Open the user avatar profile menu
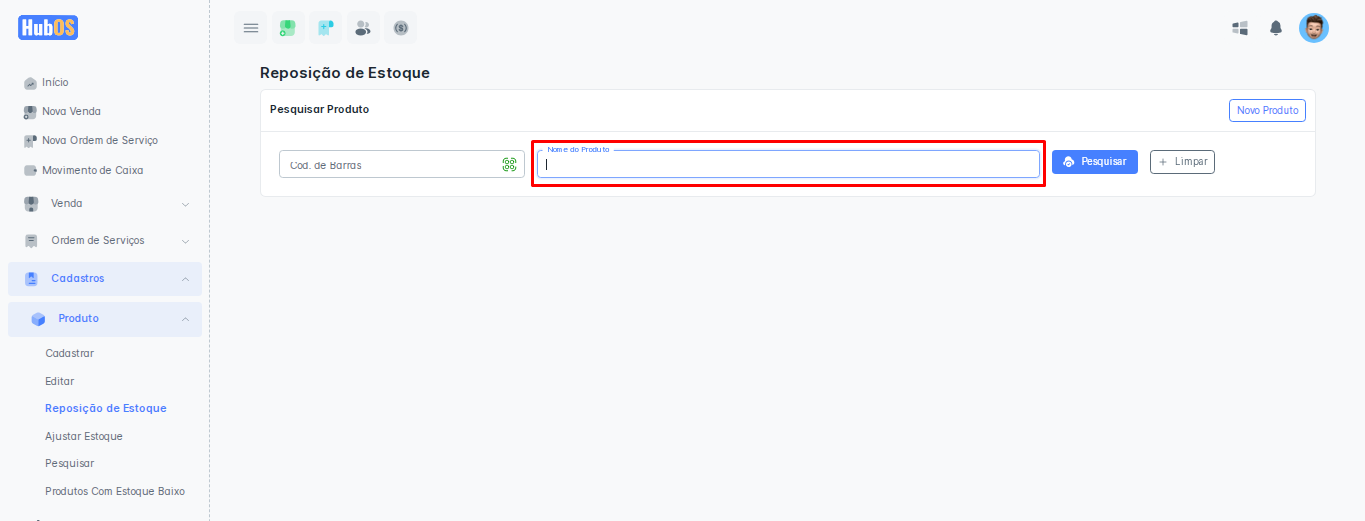1365x521 pixels. point(1313,28)
